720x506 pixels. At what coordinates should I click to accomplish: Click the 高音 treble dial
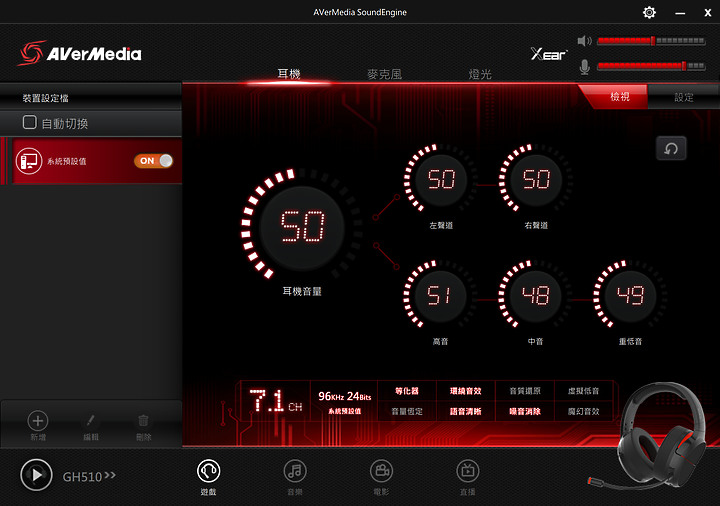pyautogui.click(x=440, y=295)
